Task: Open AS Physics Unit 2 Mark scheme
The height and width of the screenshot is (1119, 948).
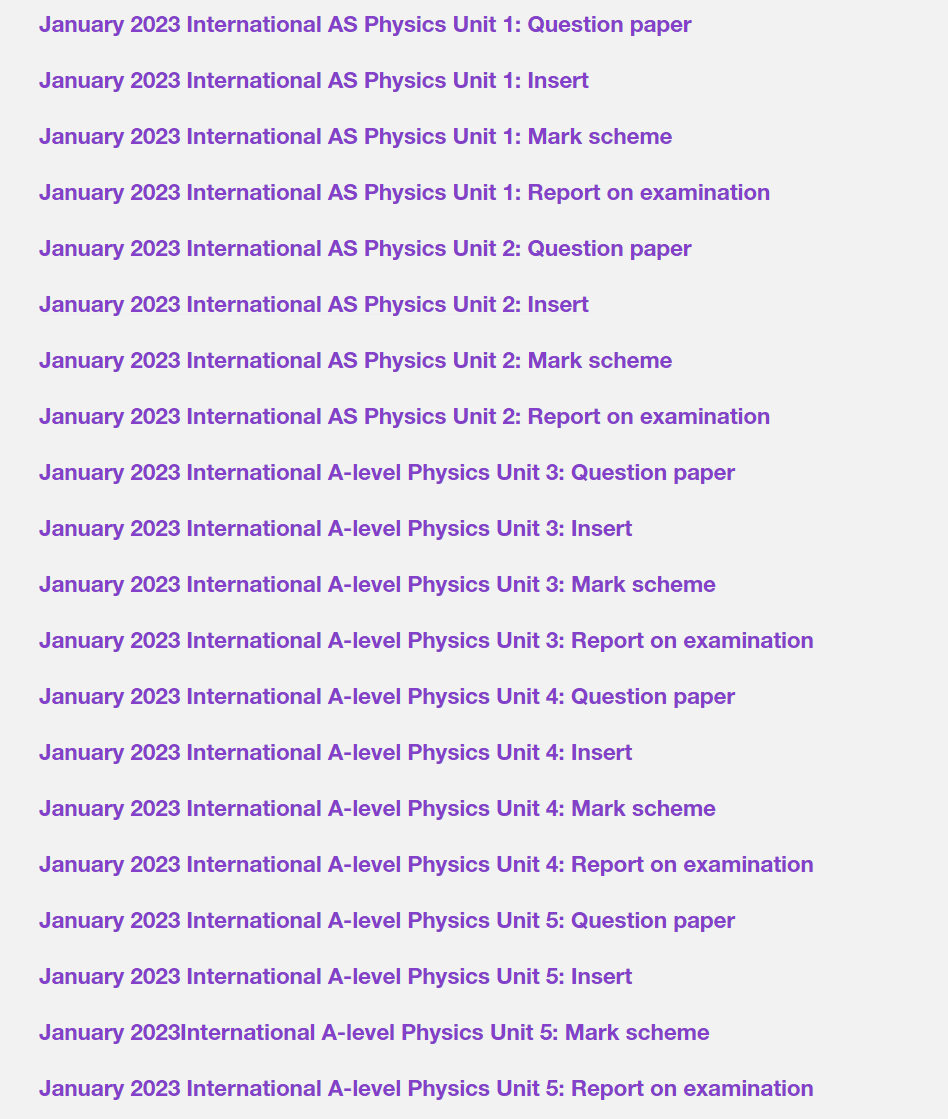Action: pos(356,361)
